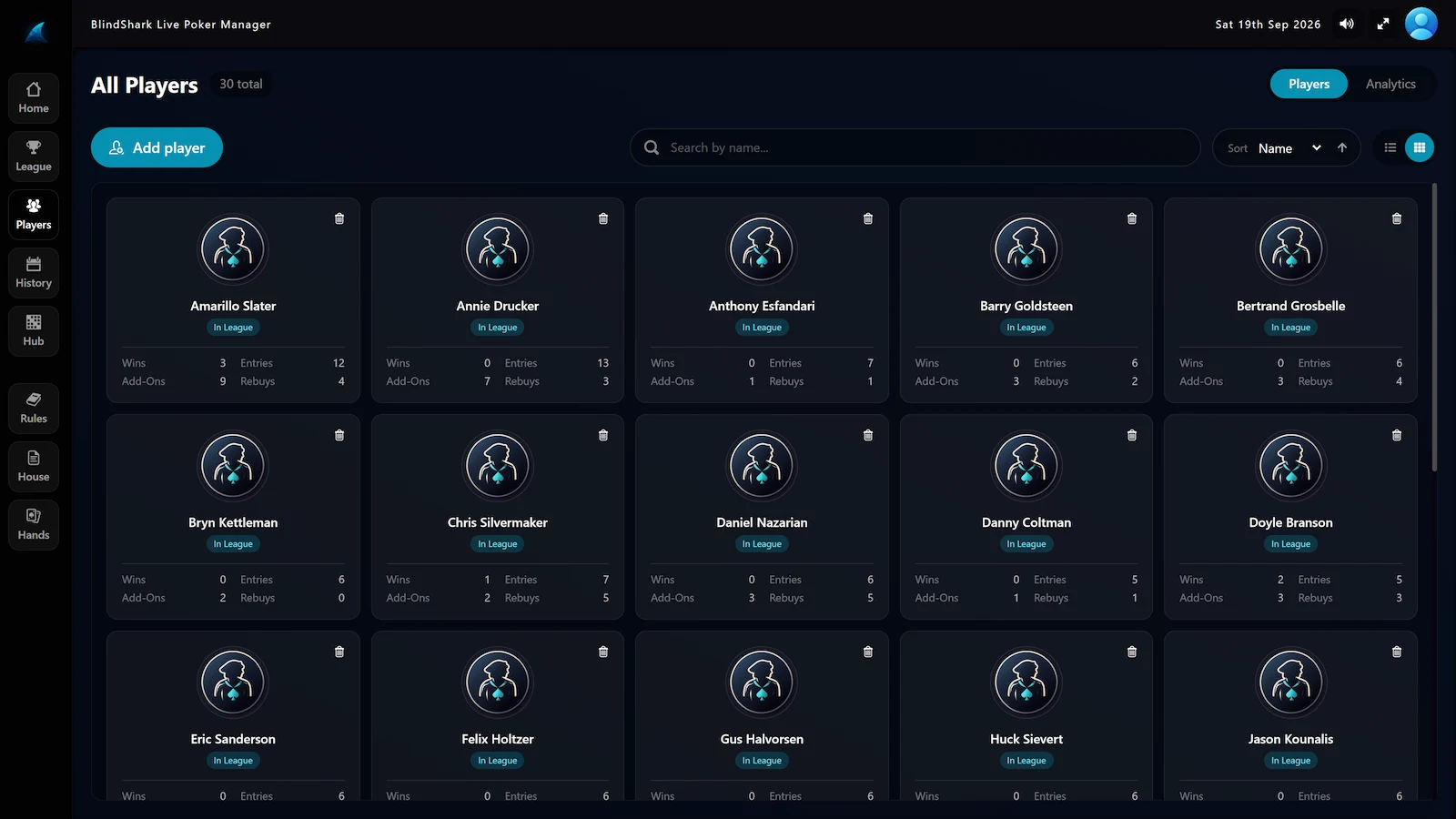Open Eric Sanderson's player name
Screen dimensions: 1456x819
(x=233, y=739)
